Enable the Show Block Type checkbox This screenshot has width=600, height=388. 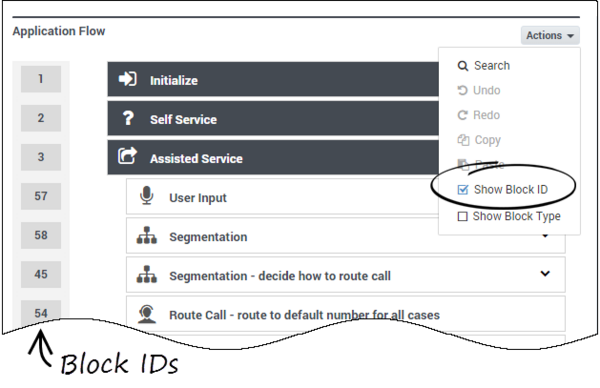(463, 217)
